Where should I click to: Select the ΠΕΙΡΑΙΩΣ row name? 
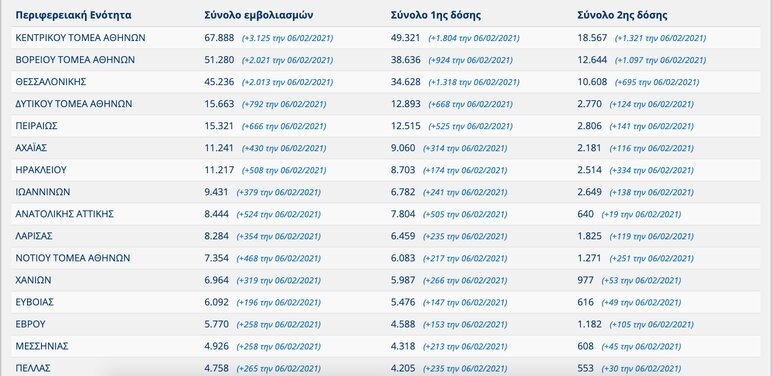point(36,126)
